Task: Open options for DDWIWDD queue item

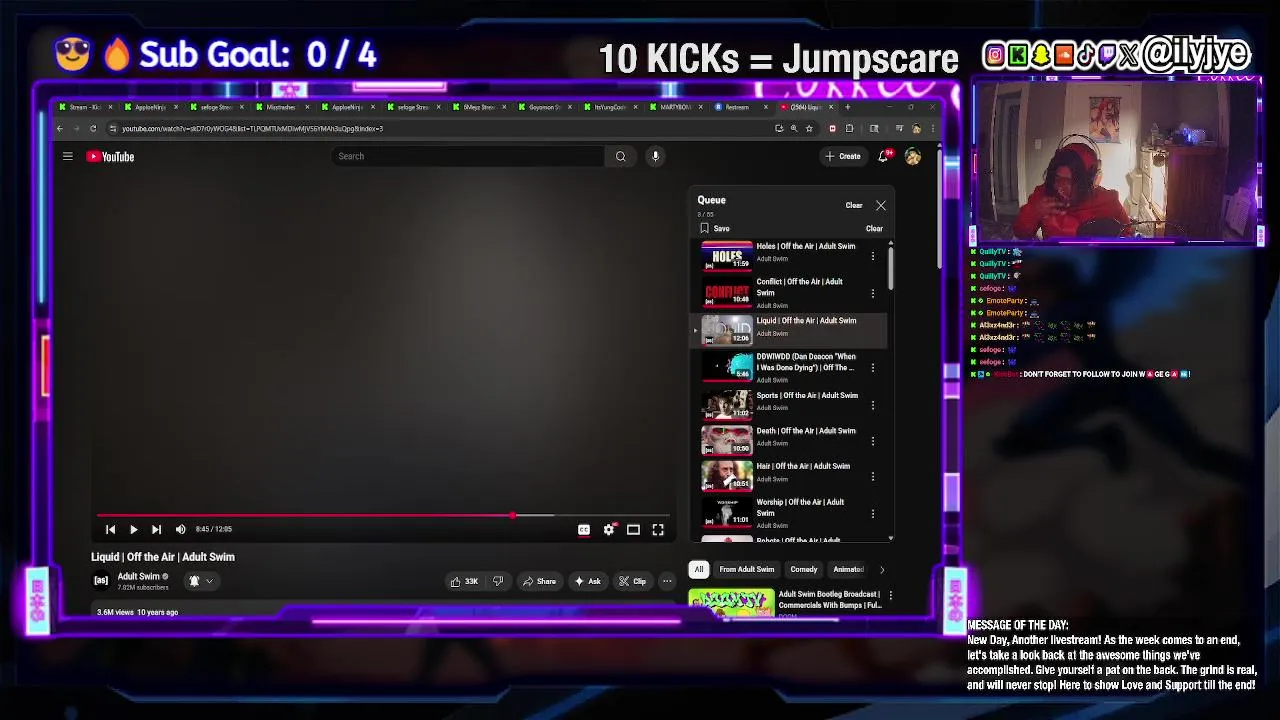Action: [x=873, y=368]
